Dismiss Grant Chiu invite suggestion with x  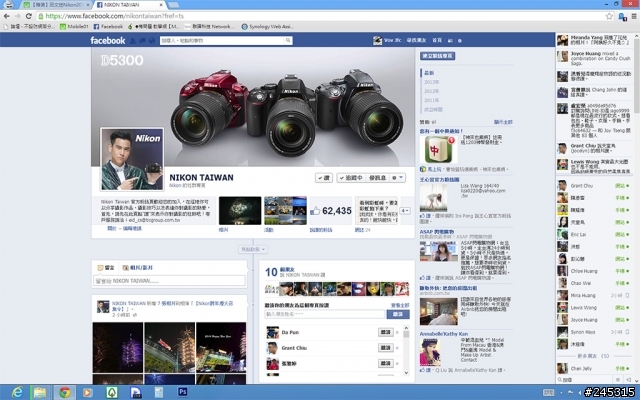click(397, 348)
